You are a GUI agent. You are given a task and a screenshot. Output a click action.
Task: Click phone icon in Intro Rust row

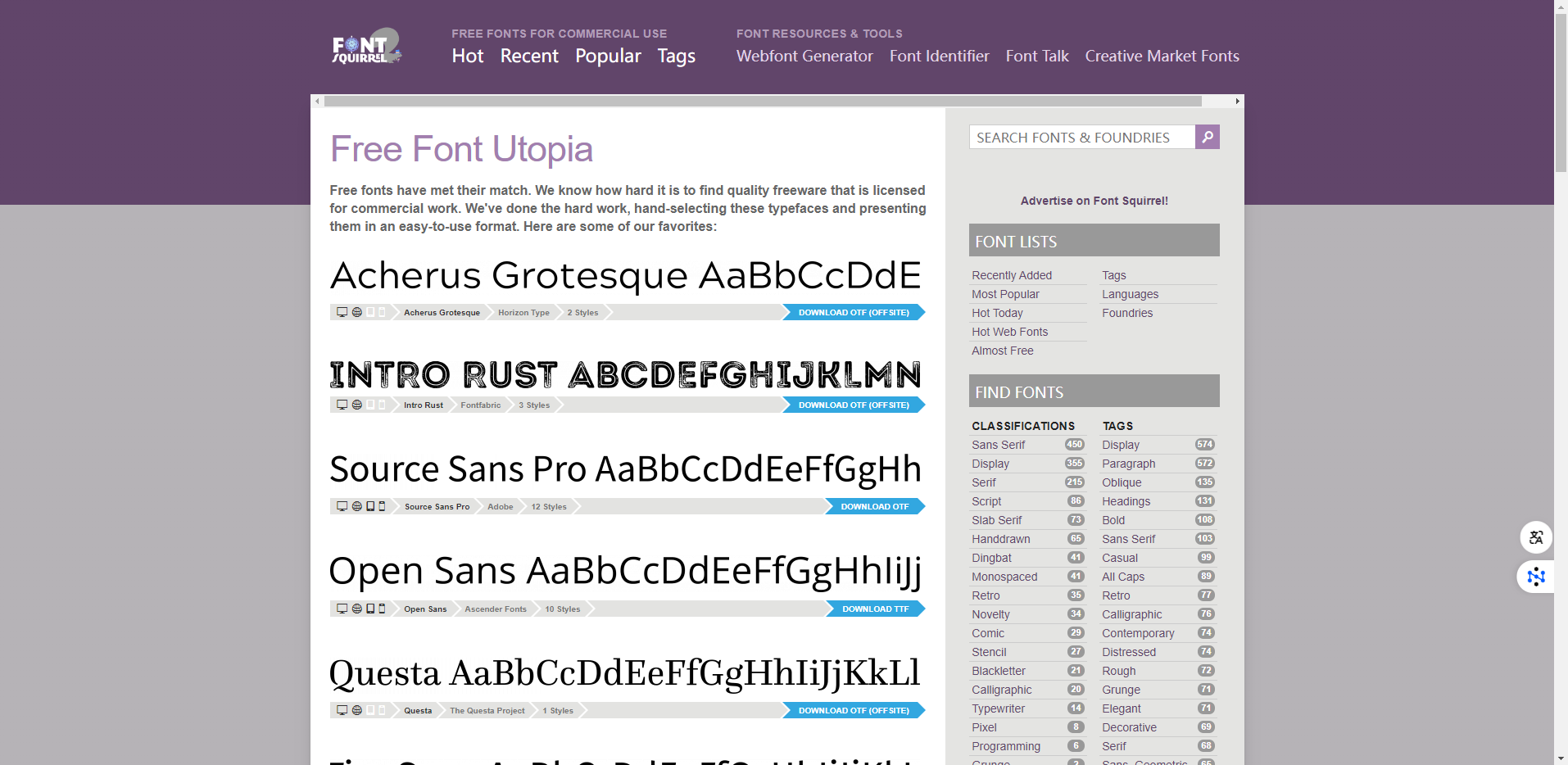(x=382, y=405)
